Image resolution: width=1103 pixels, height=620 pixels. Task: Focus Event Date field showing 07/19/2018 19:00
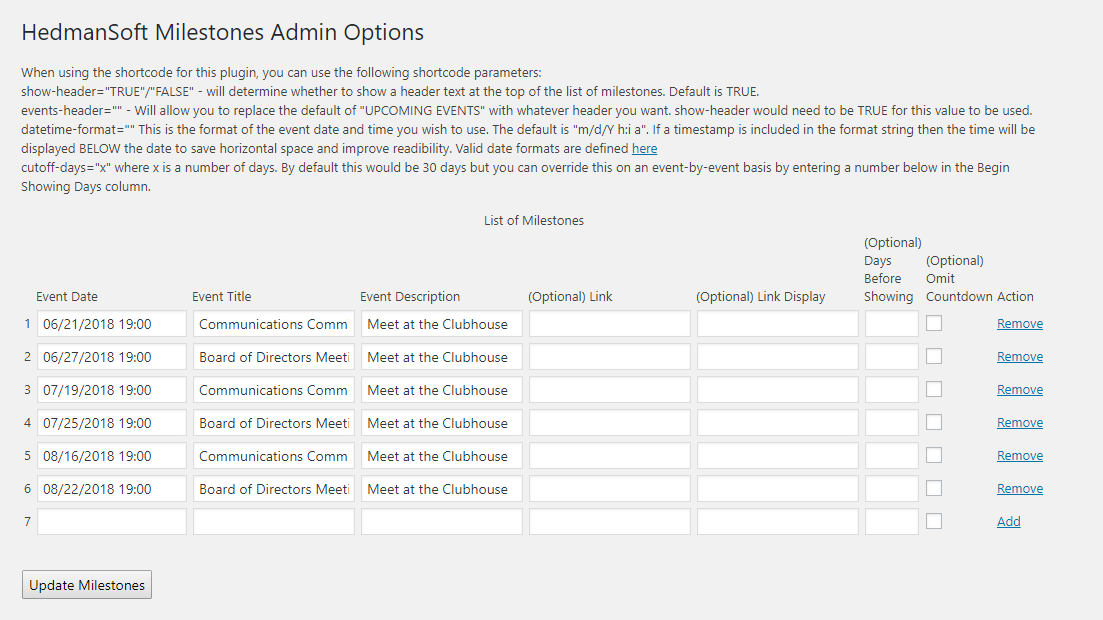click(x=112, y=390)
